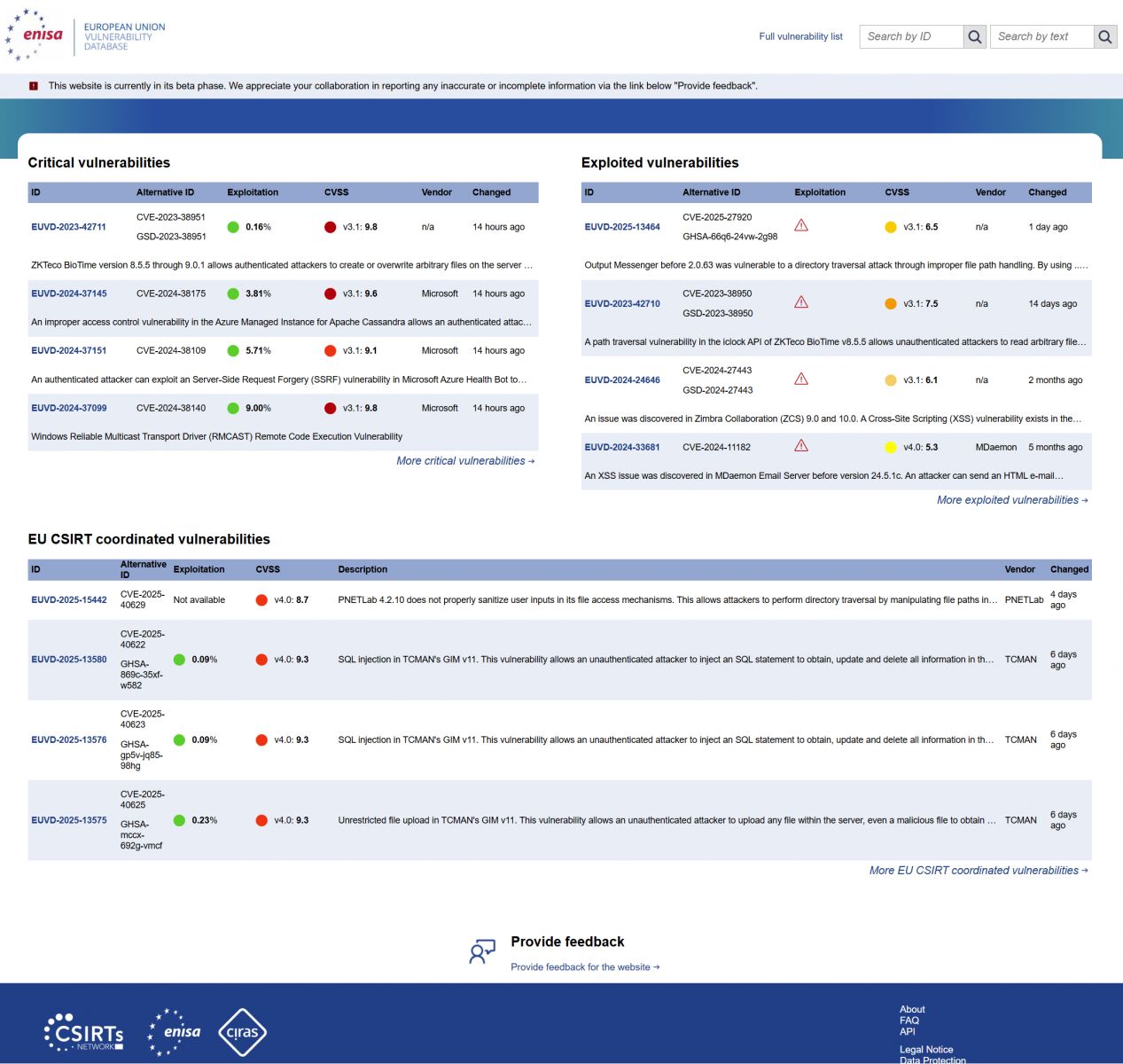Focus the Search by text field
This screenshot has width=1123, height=1064.
[1041, 36]
